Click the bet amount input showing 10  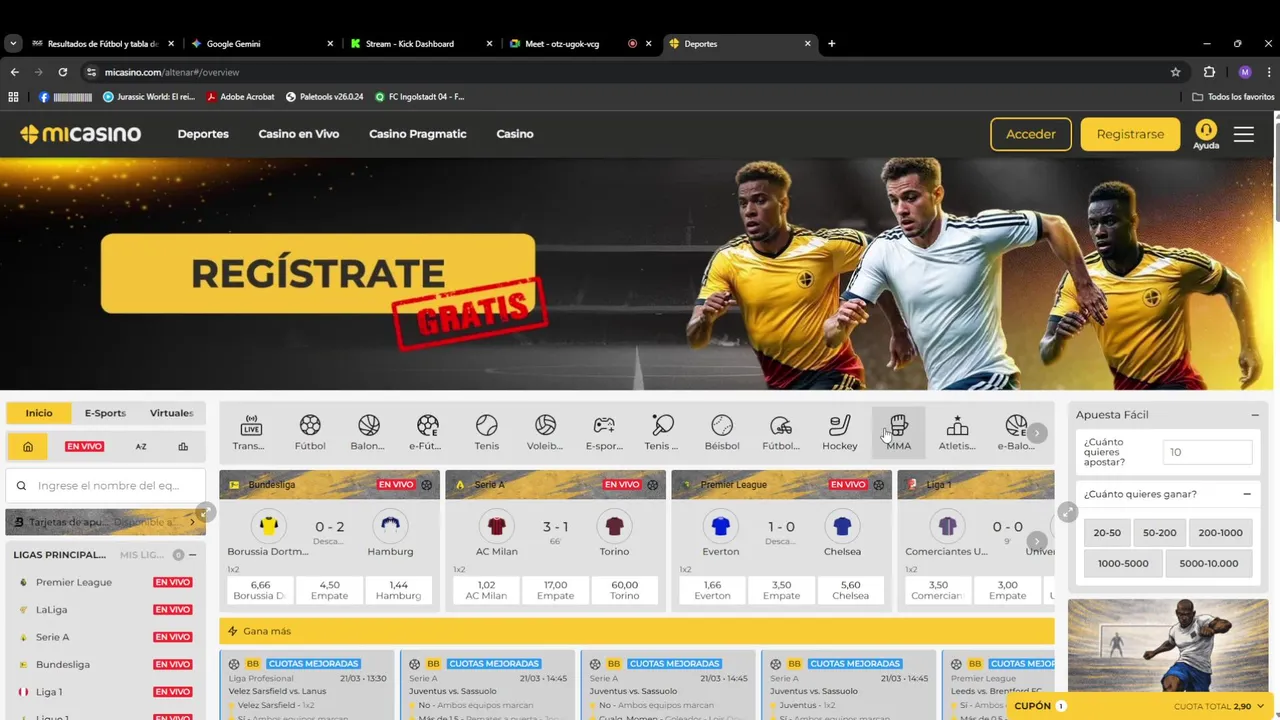[x=1207, y=452]
